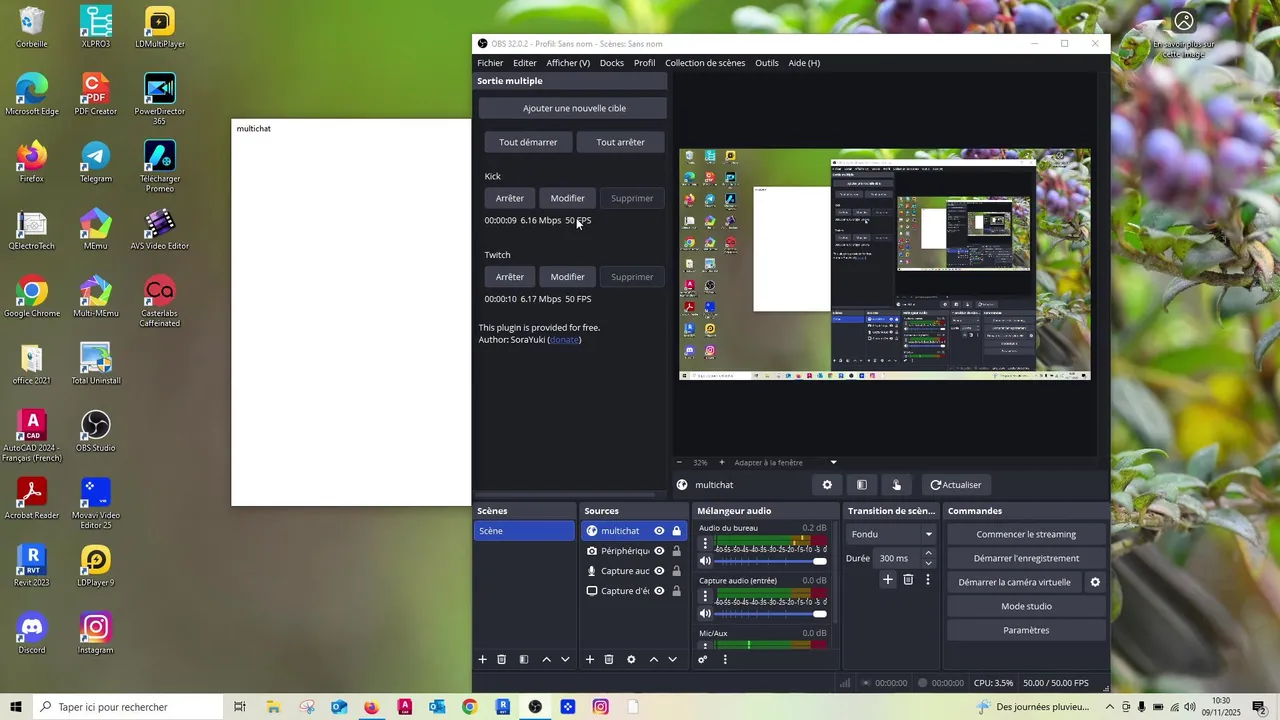Image resolution: width=1280 pixels, height=720 pixels.
Task: Select Scène in the Scènes list
Action: point(524,531)
